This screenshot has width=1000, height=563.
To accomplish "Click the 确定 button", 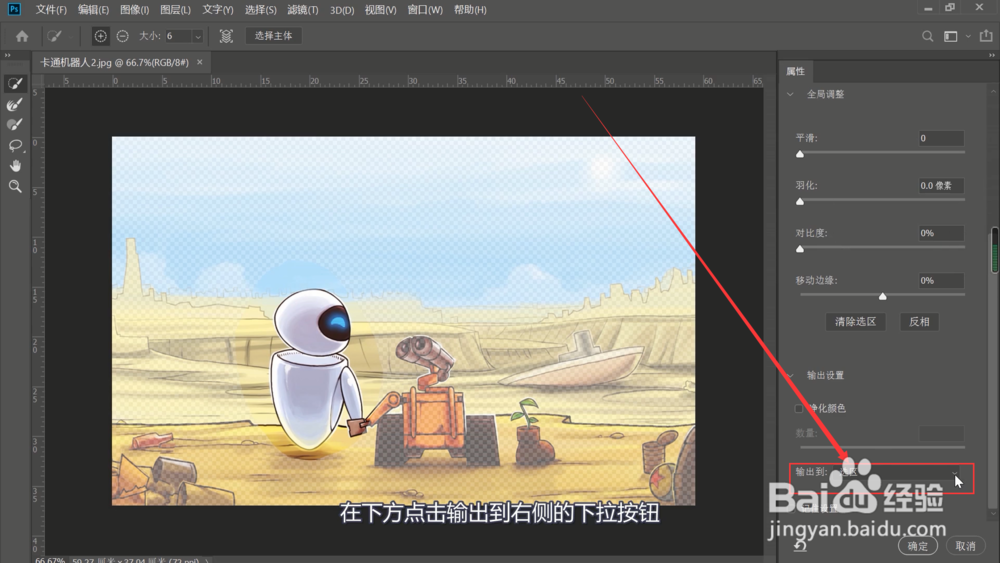I will 918,546.
